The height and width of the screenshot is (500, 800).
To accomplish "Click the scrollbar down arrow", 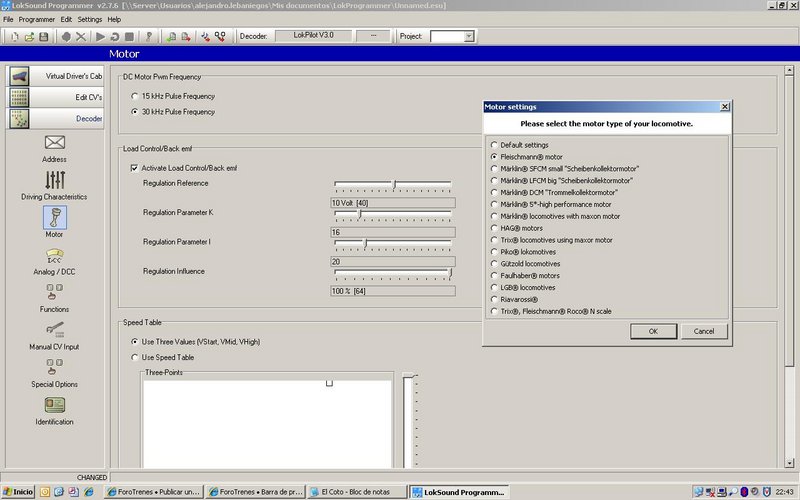I will point(789,463).
